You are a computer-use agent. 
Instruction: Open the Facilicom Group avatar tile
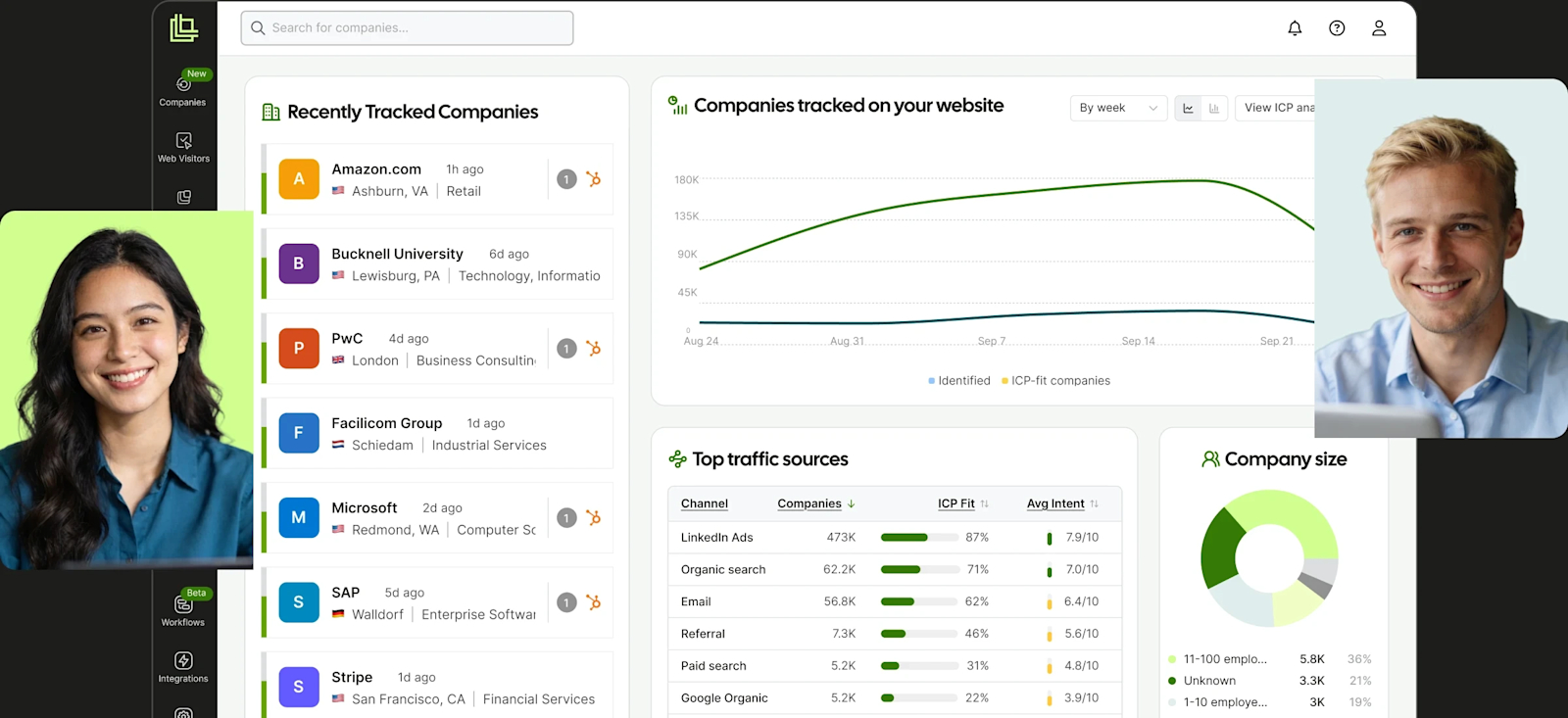click(299, 433)
